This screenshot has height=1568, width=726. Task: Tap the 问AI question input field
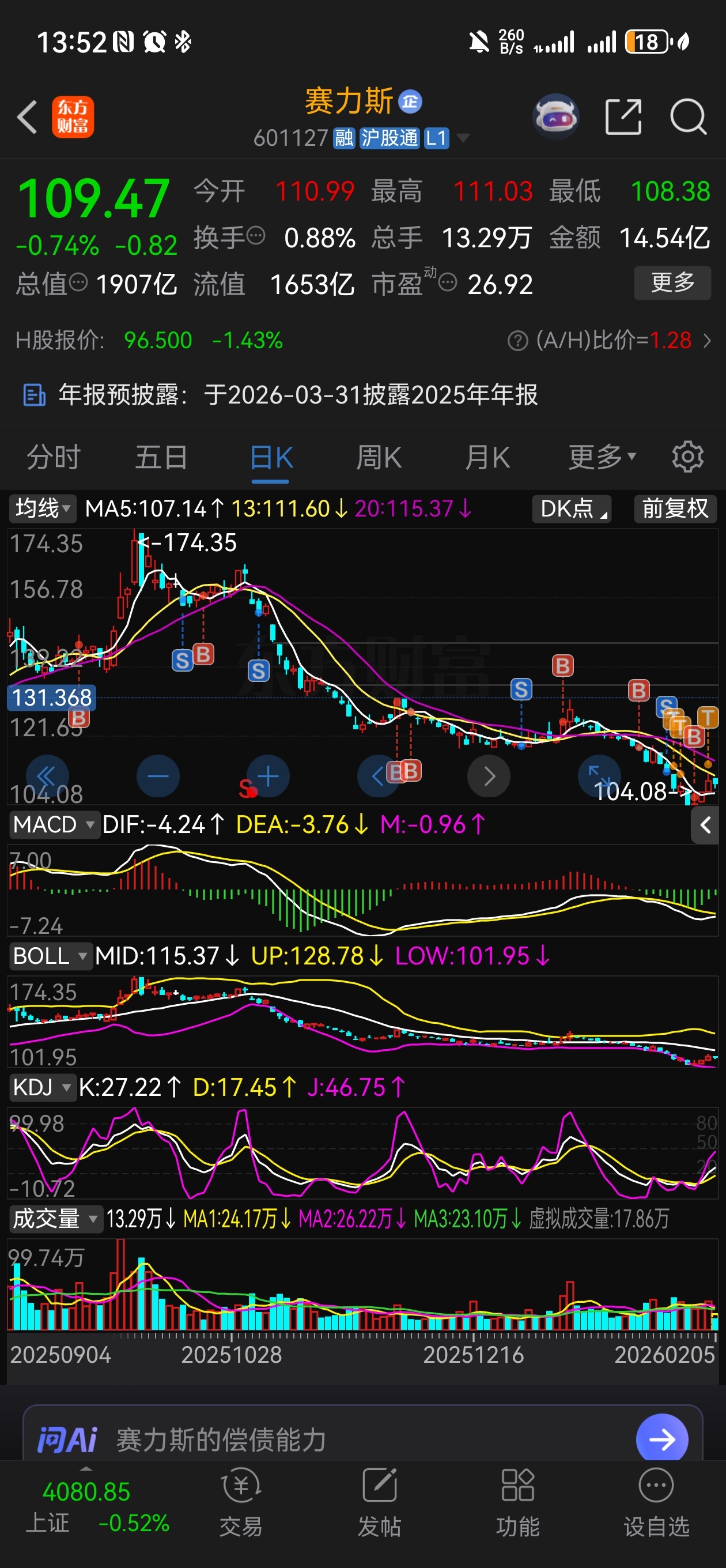tap(362, 1439)
